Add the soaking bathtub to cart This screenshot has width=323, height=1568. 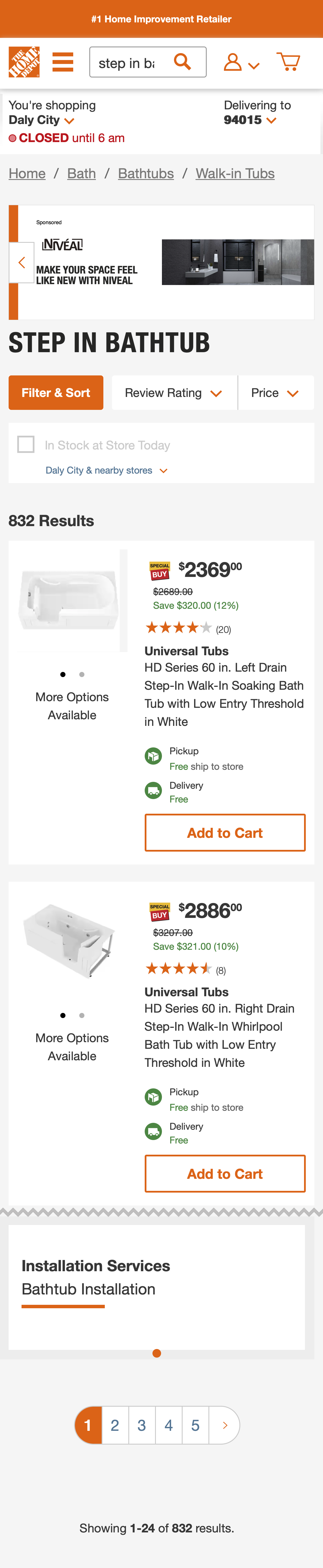tap(224, 833)
